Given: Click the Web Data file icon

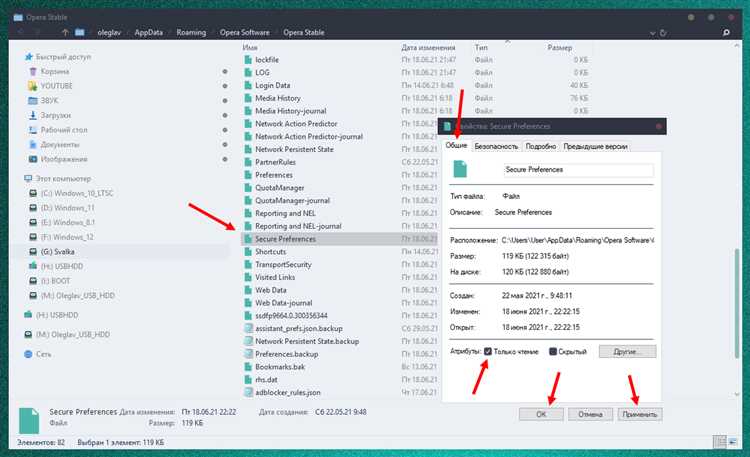Looking at the screenshot, I should pyautogui.click(x=248, y=290).
